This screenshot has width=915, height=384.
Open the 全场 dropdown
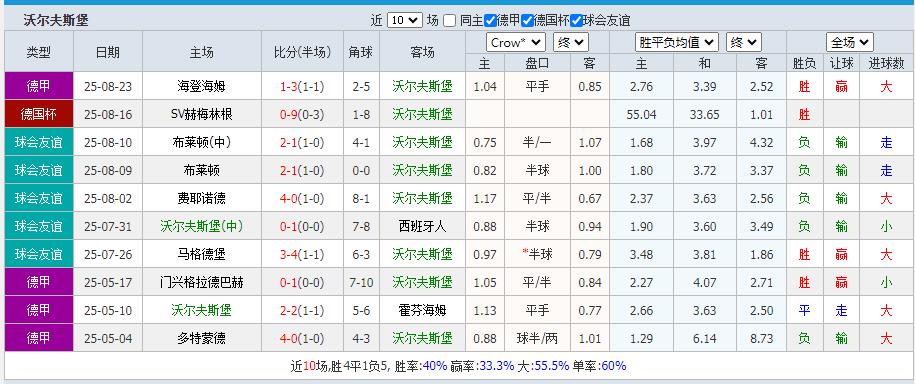[x=849, y=43]
